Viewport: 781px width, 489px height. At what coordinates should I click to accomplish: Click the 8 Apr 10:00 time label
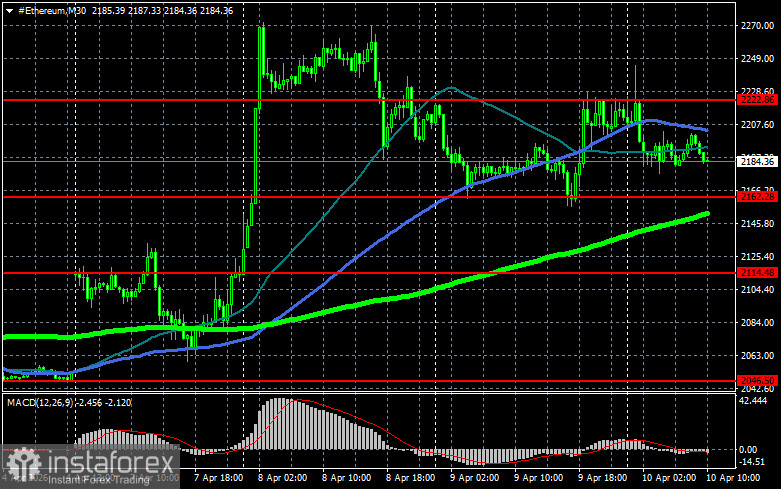click(346, 478)
